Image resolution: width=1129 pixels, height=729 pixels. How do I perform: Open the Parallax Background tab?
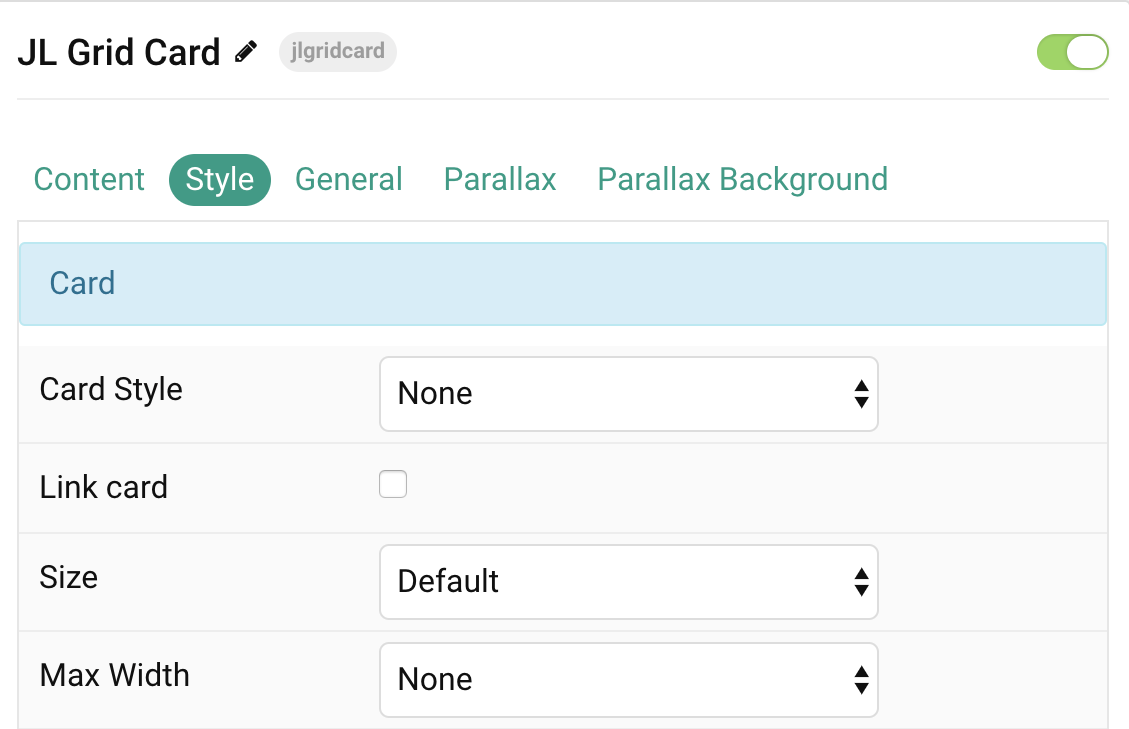(x=742, y=179)
